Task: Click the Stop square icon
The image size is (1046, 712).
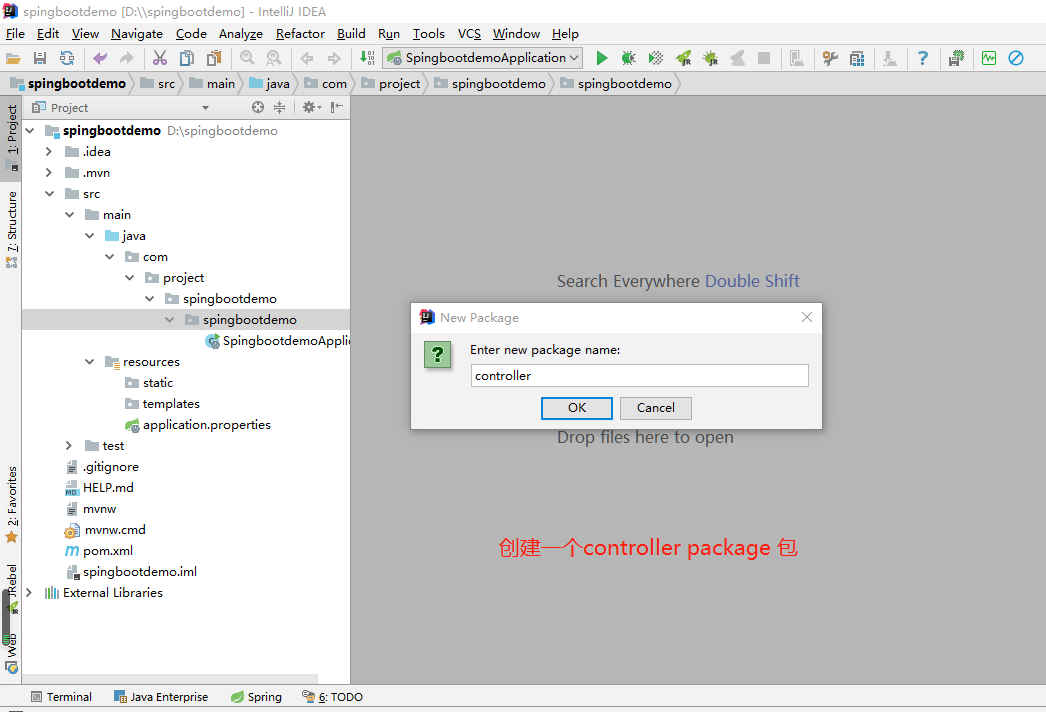Action: click(764, 59)
